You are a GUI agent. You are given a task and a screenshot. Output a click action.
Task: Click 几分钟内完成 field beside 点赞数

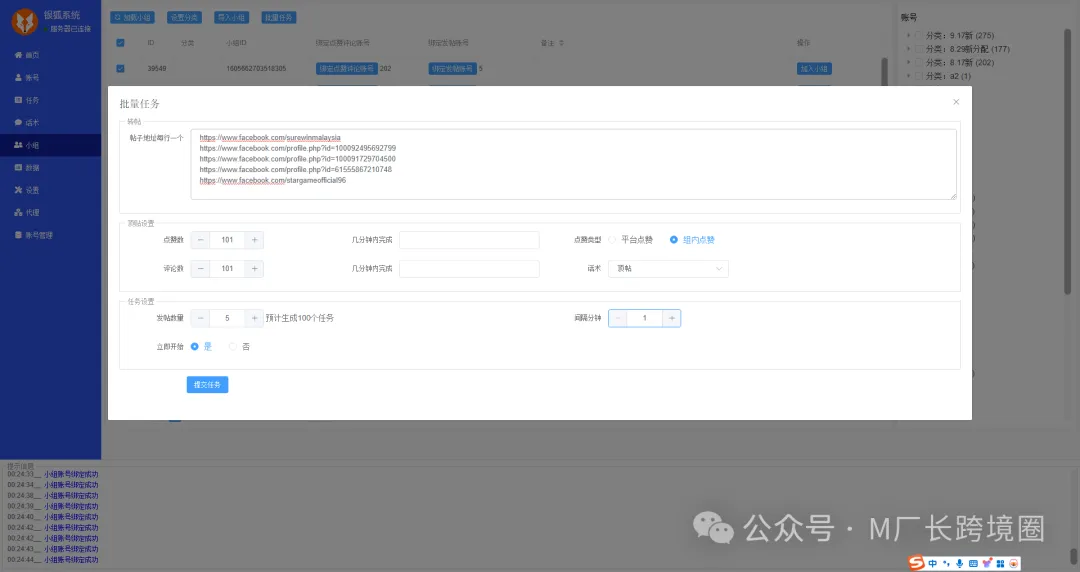[469, 240]
